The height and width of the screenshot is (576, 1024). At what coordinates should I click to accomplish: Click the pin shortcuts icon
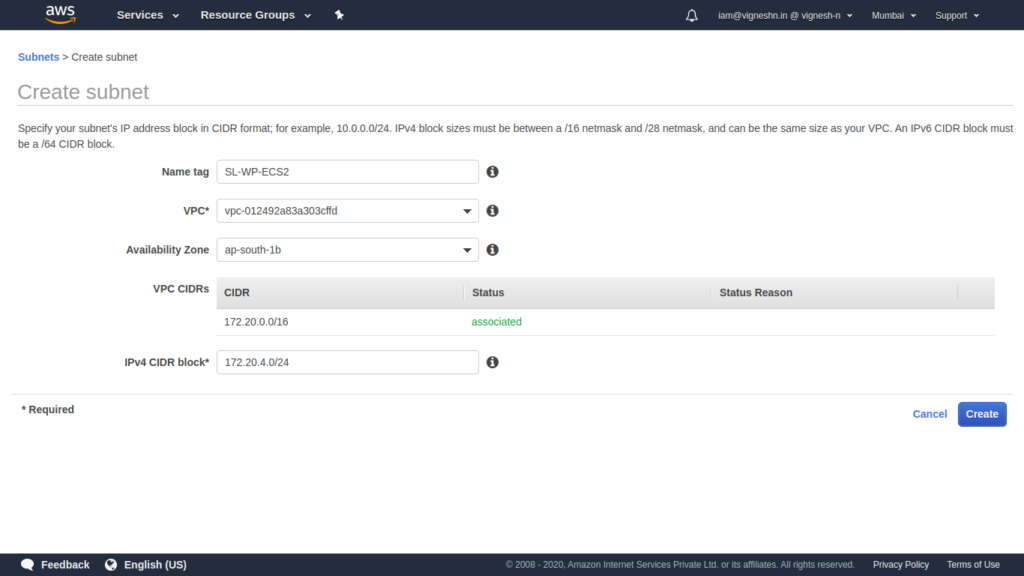pyautogui.click(x=339, y=15)
